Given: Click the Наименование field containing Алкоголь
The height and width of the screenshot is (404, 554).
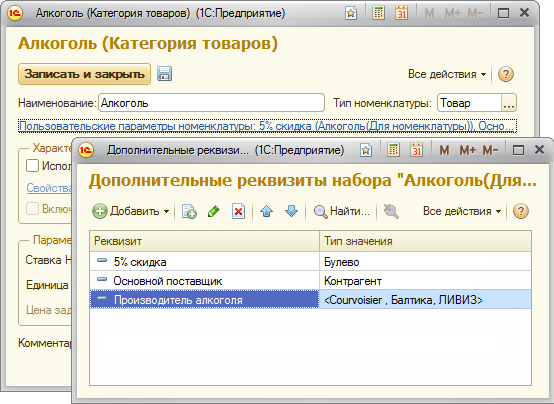Looking at the screenshot, I should coord(211,103).
